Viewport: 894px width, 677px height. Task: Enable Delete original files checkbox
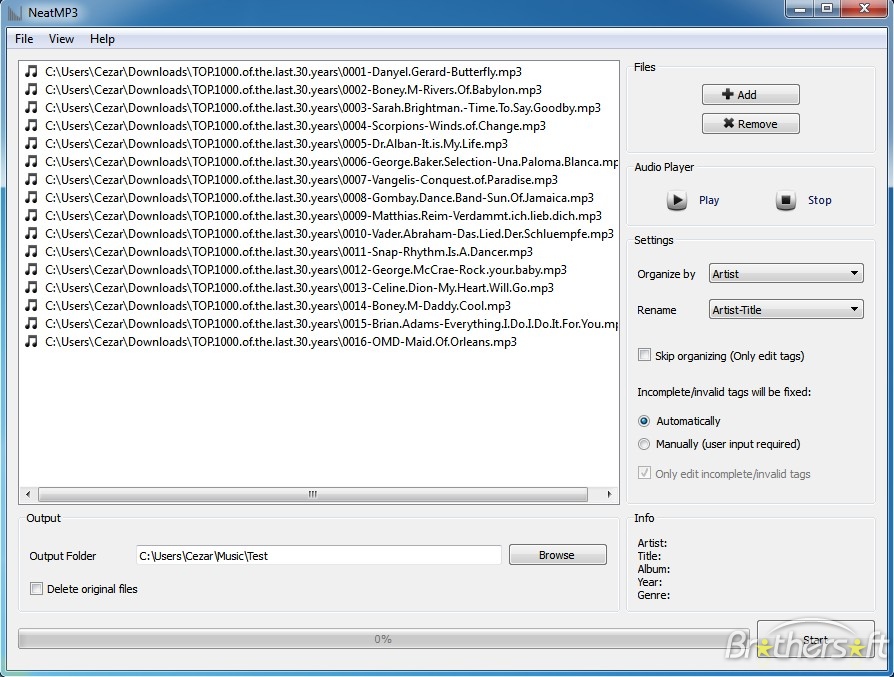pyautogui.click(x=36, y=589)
